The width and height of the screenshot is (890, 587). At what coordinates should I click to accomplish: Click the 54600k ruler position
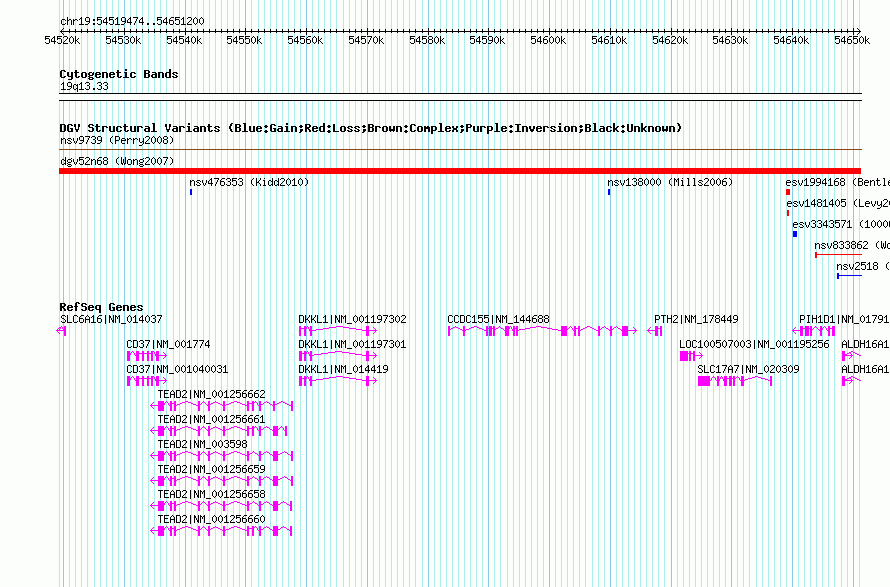[548, 41]
